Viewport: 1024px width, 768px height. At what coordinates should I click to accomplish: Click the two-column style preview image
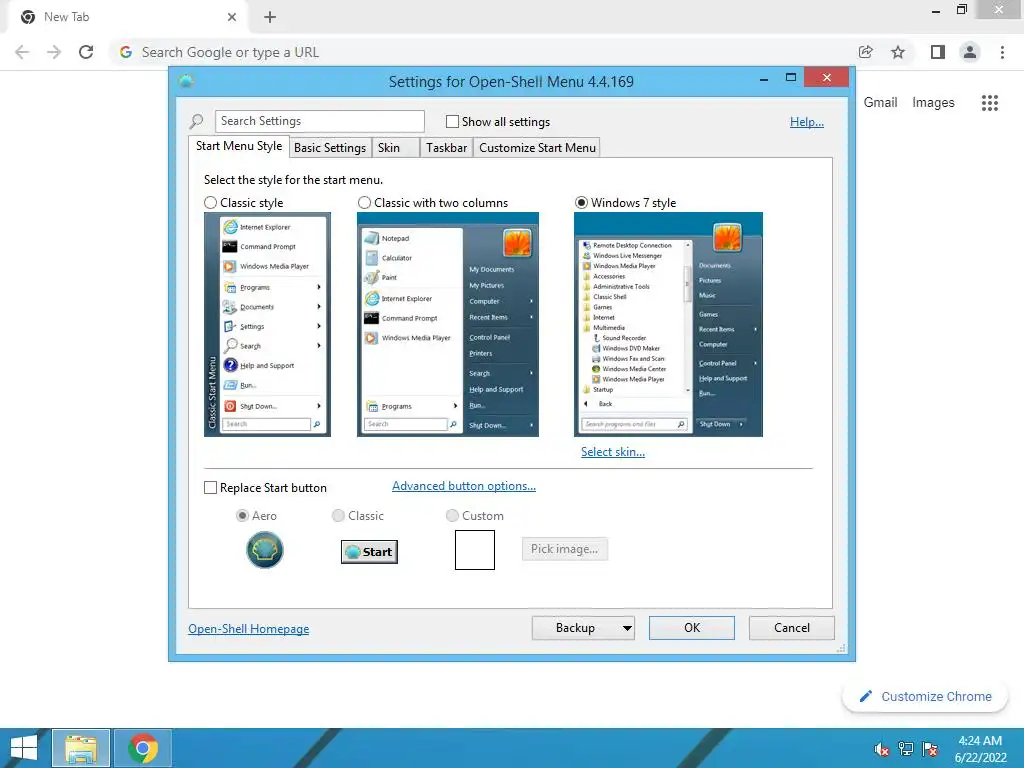pyautogui.click(x=448, y=325)
